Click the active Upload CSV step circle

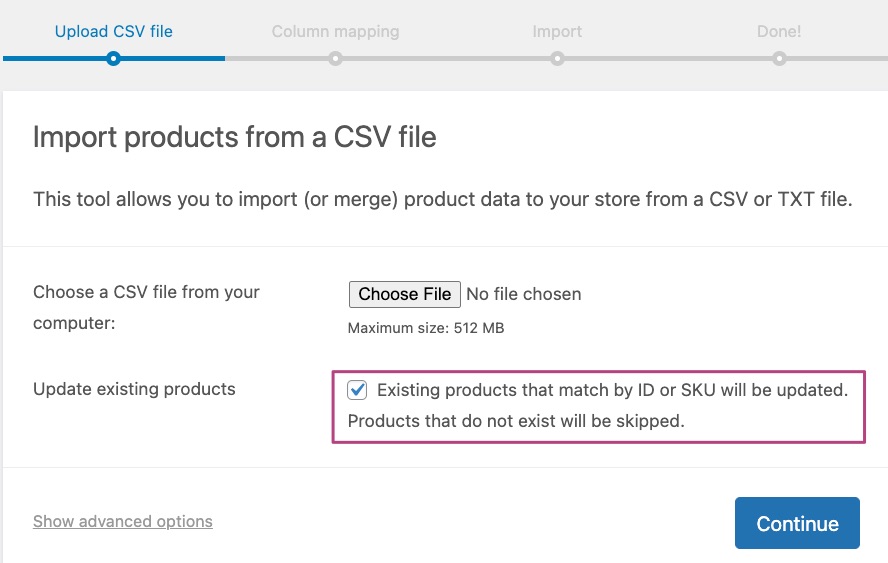click(x=113, y=59)
